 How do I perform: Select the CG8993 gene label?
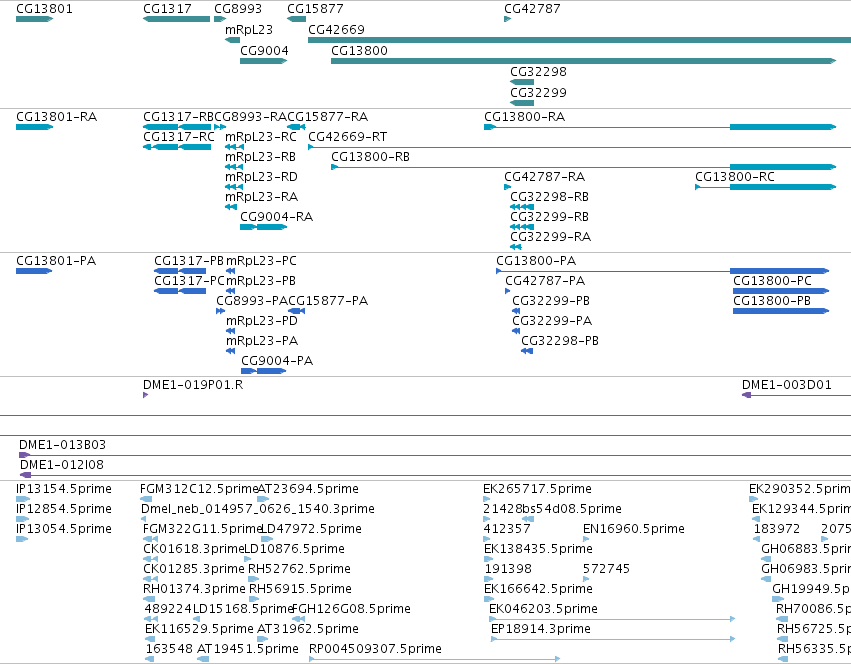(x=238, y=9)
